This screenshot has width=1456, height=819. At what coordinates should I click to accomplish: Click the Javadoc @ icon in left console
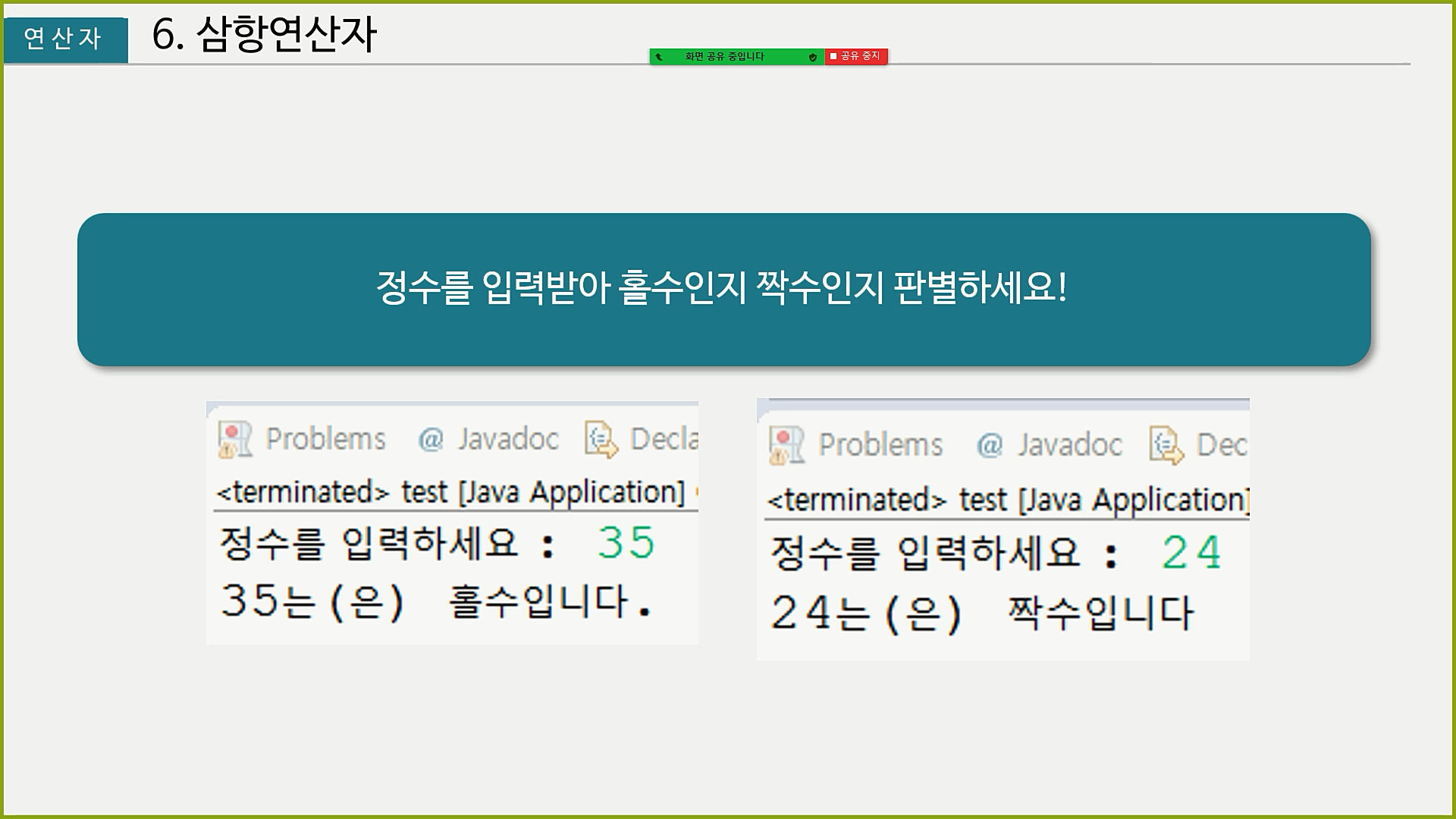click(430, 440)
